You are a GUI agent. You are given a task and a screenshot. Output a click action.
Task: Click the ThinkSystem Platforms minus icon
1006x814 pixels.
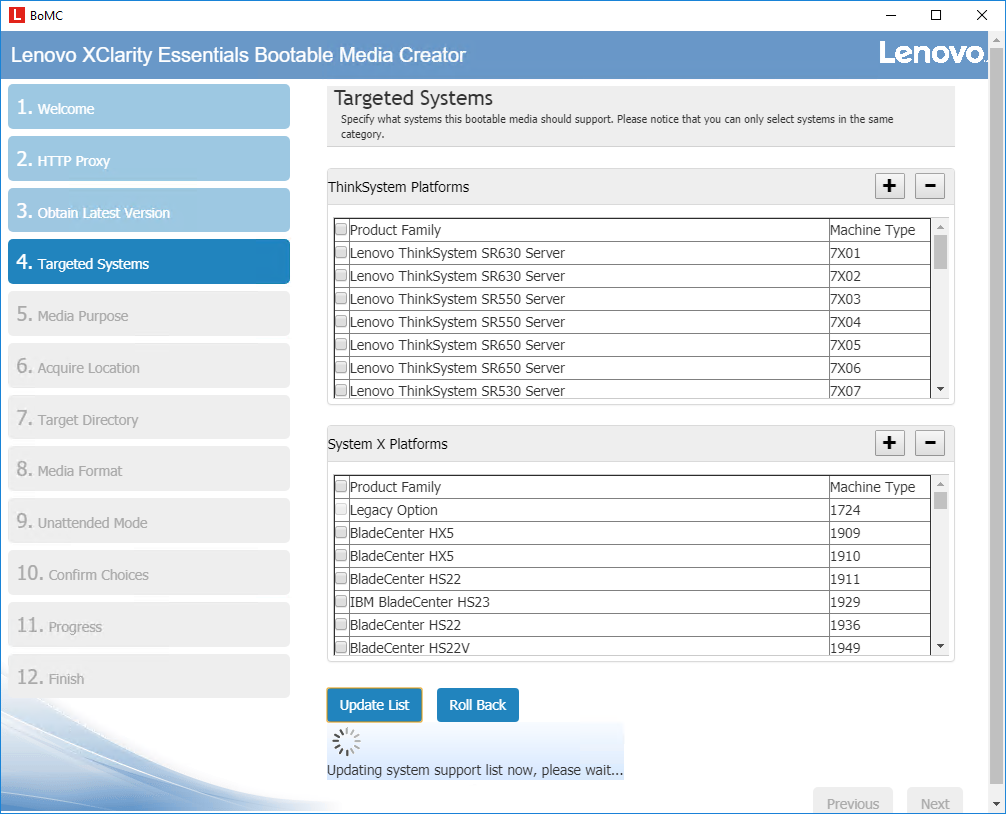point(930,186)
